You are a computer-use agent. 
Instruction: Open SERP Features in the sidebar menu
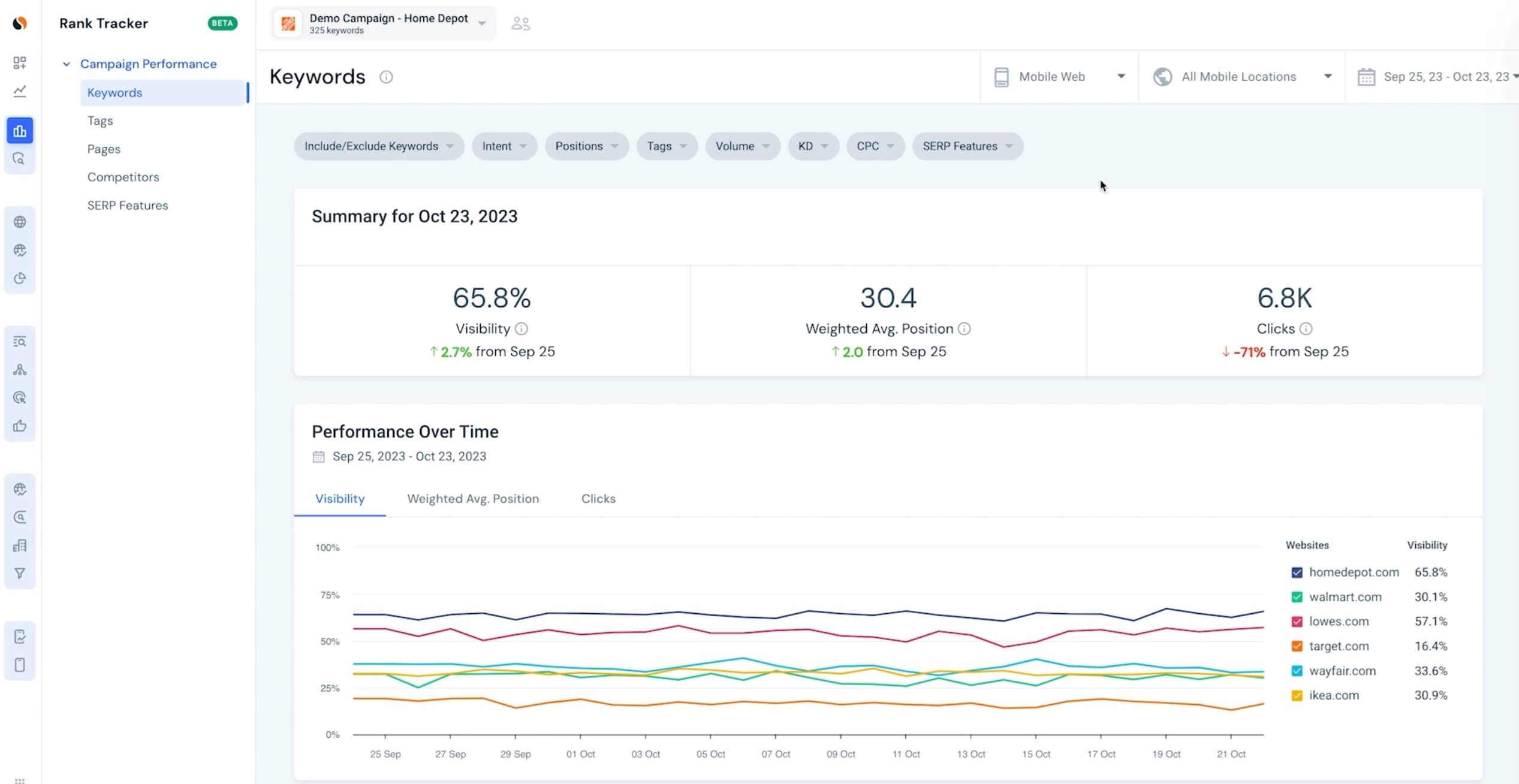pyautogui.click(x=128, y=206)
